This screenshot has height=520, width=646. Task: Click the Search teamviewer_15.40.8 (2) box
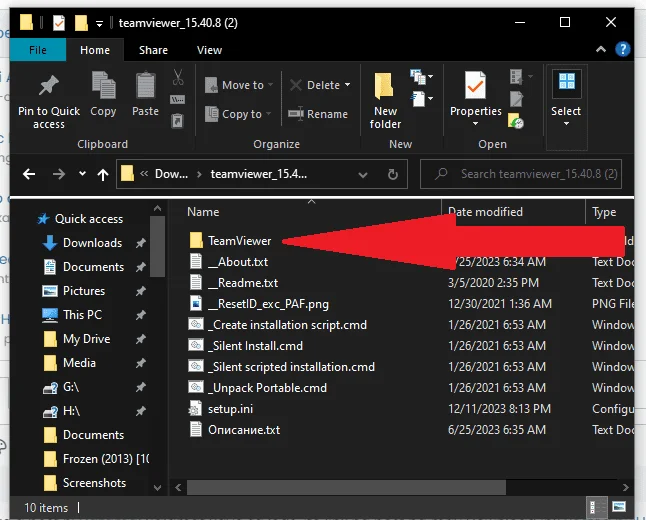[x=521, y=174]
